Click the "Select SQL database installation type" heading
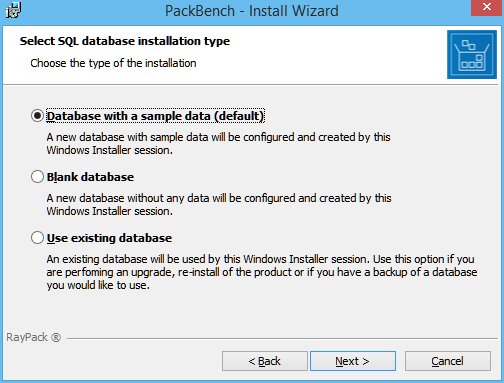The image size is (504, 383). 125,41
